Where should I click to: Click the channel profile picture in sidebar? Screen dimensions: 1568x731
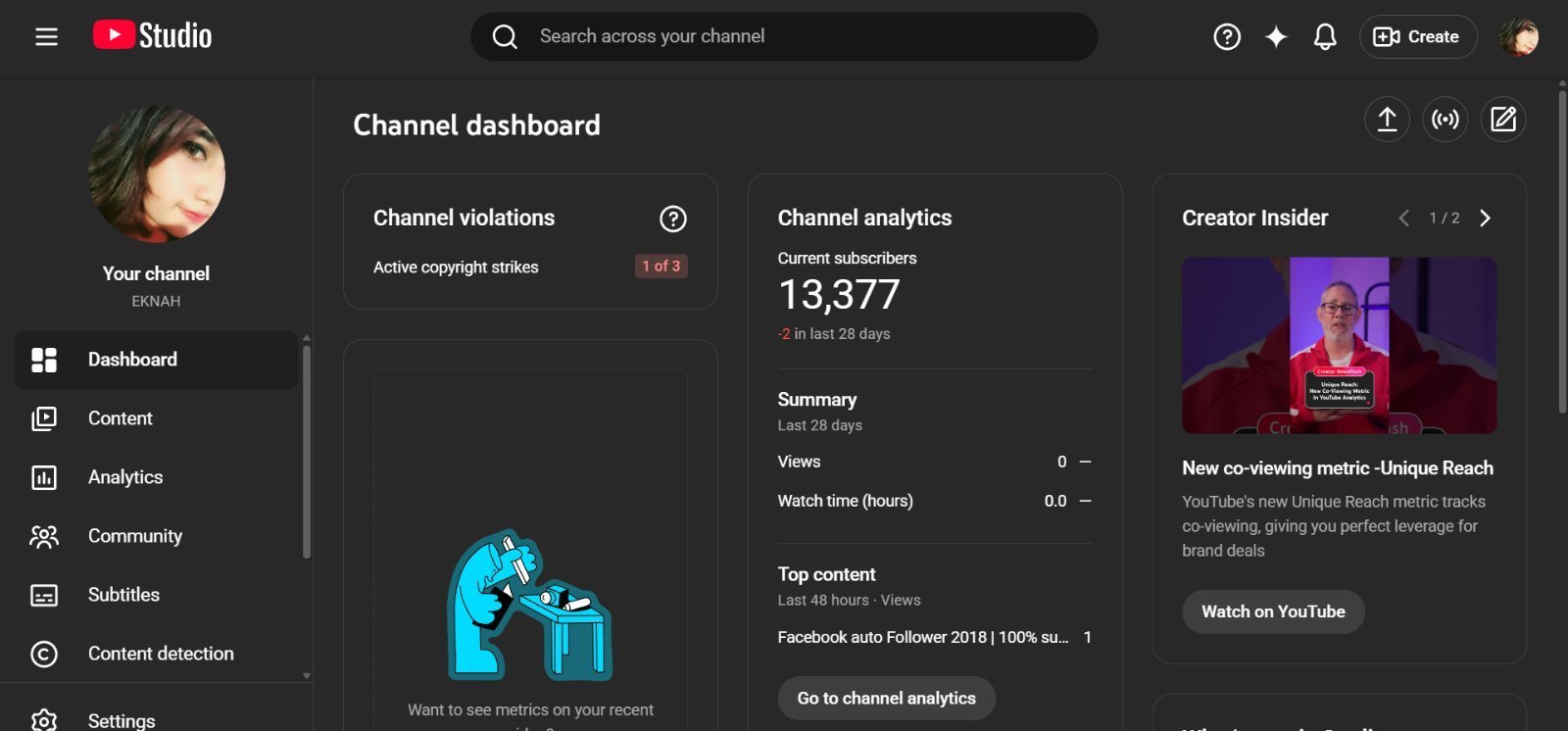coord(157,174)
